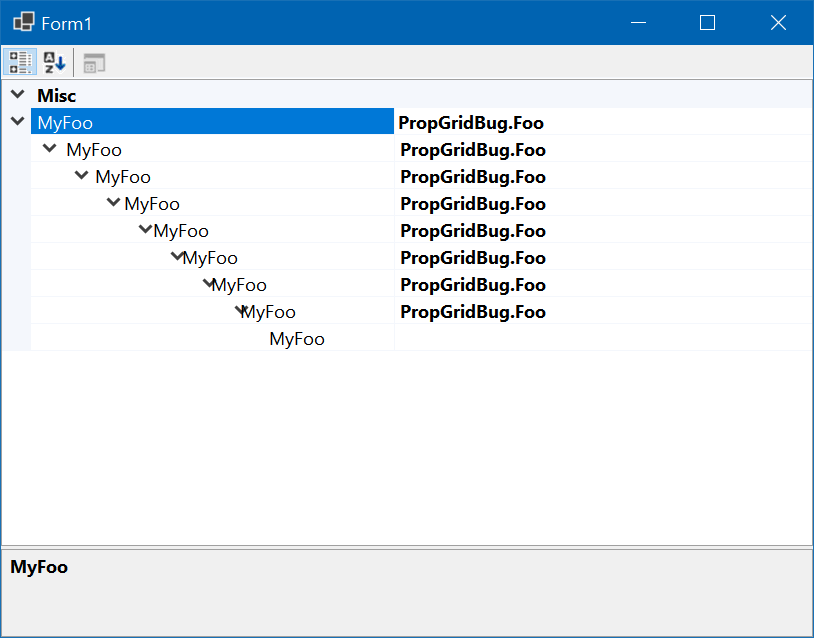Collapse the second-level nested MyFoo chevron
This screenshot has height=638, width=814.
(x=49, y=149)
